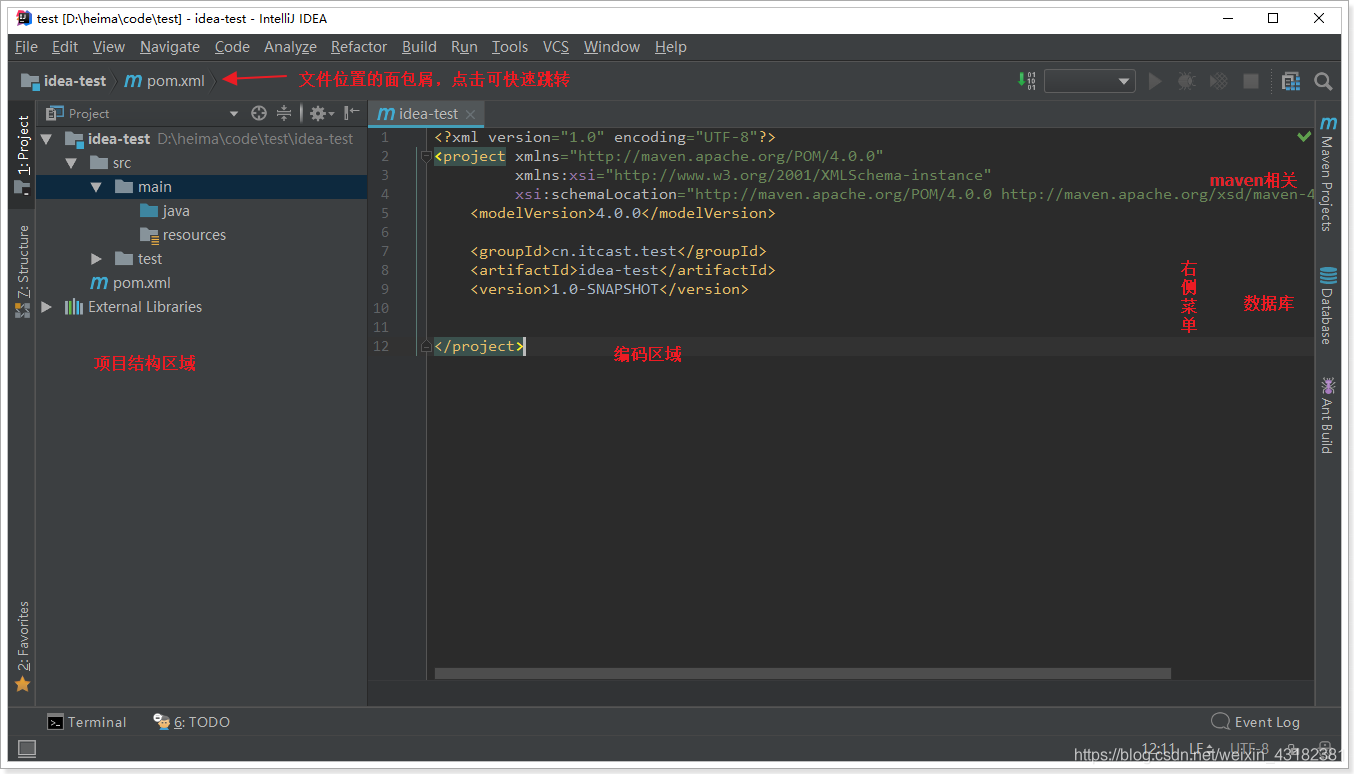The width and height of the screenshot is (1354, 774).
Task: Expand External Libraries node arrow
Action: tap(46, 307)
